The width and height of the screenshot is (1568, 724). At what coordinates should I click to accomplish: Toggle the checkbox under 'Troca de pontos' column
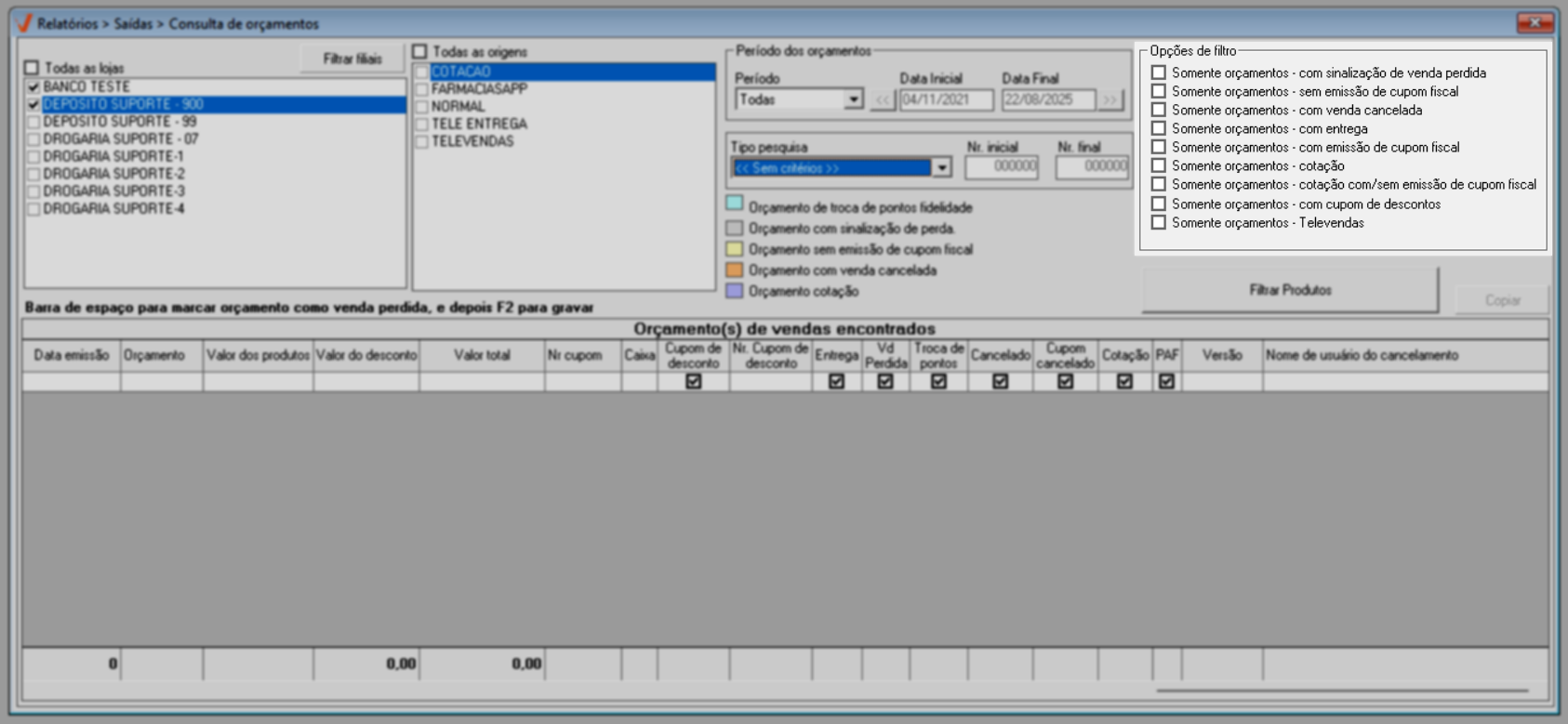coord(938,381)
